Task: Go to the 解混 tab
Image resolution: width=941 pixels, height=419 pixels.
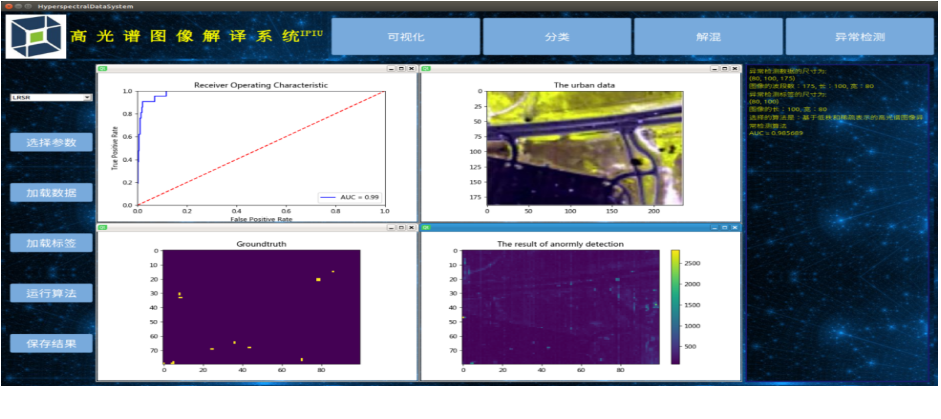Action: 707,37
